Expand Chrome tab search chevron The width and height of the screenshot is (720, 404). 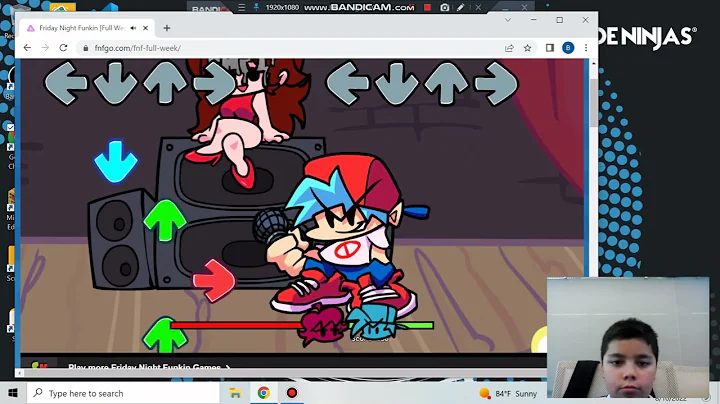[508, 20]
